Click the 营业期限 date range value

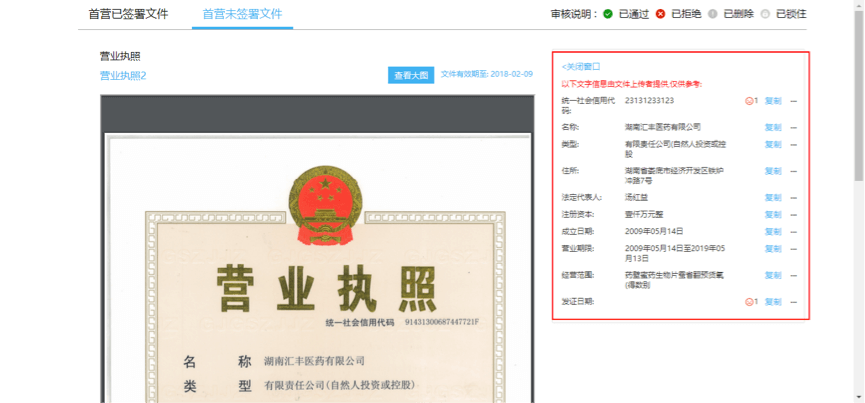click(x=675, y=253)
